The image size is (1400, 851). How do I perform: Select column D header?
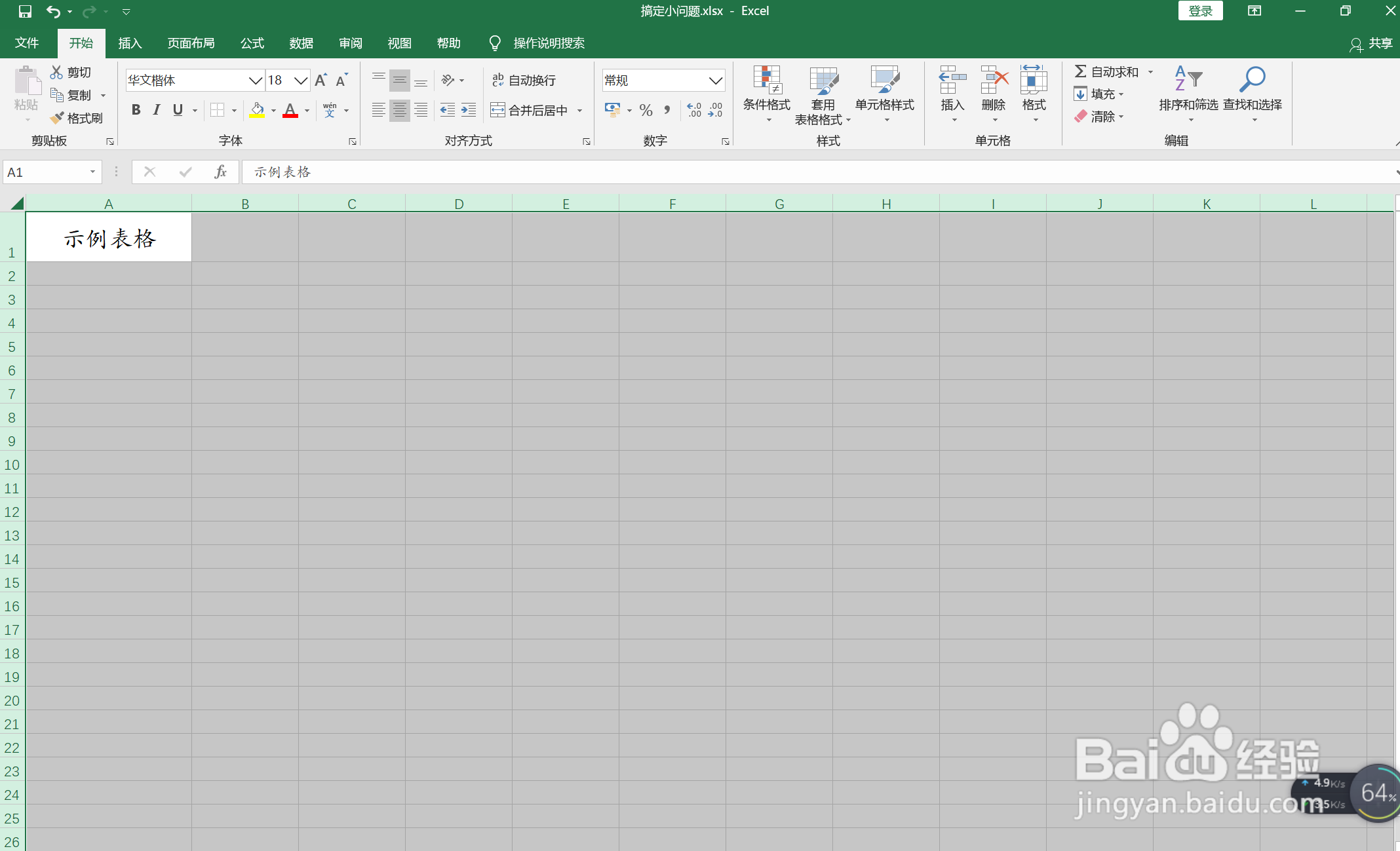[459, 204]
